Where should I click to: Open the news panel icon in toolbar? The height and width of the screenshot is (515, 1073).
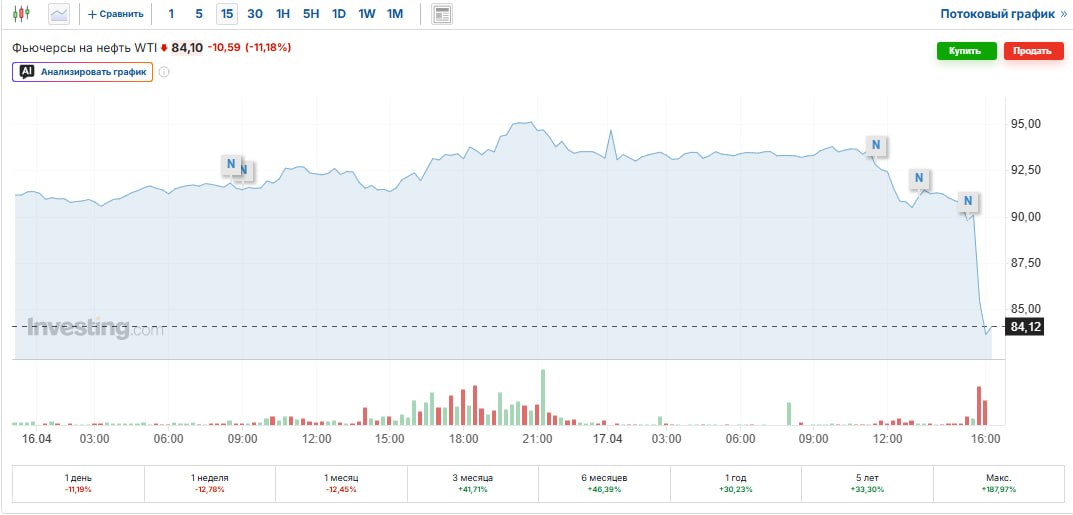[x=441, y=14]
